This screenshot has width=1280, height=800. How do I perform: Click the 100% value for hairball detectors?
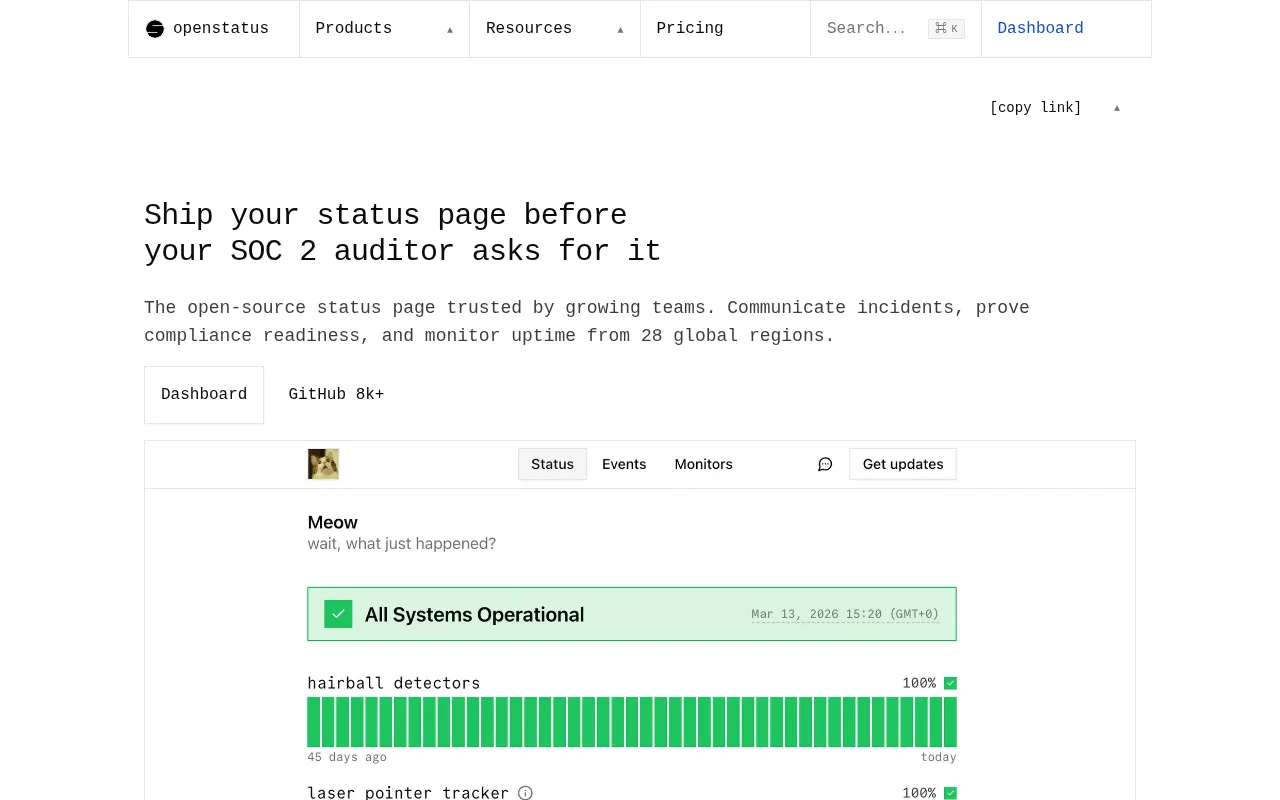pyautogui.click(x=919, y=683)
